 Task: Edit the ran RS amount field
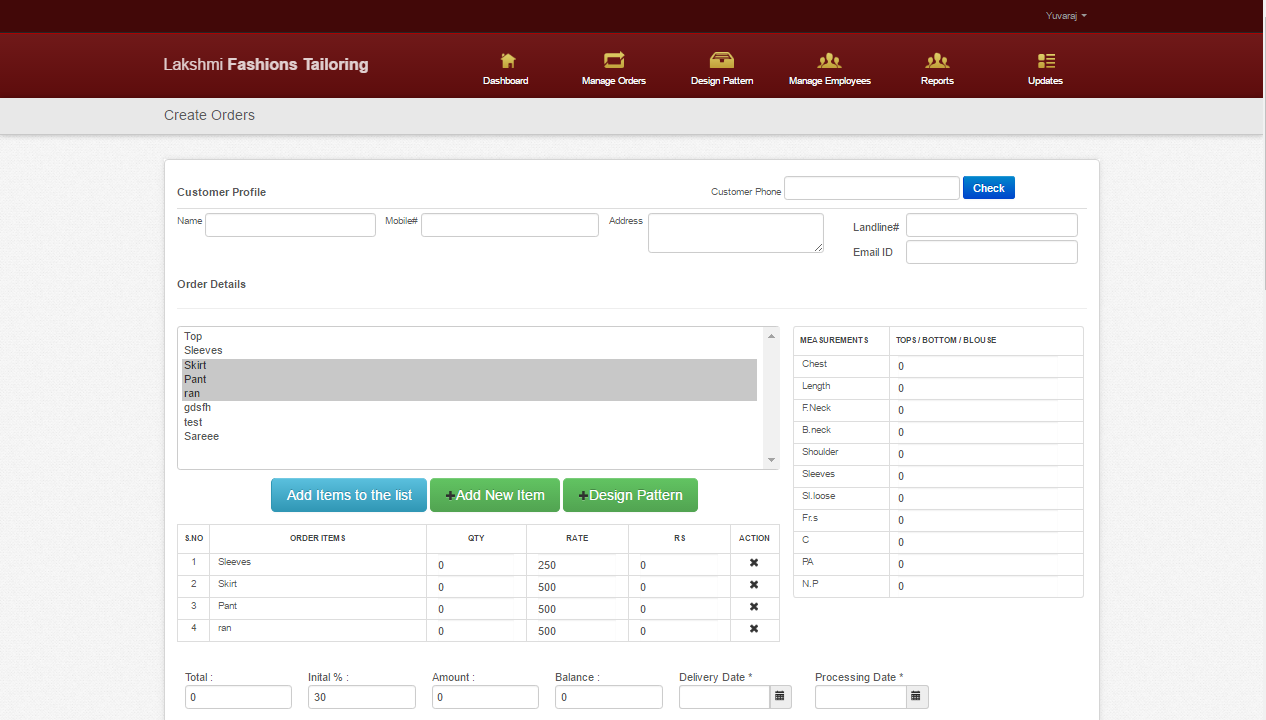point(679,631)
